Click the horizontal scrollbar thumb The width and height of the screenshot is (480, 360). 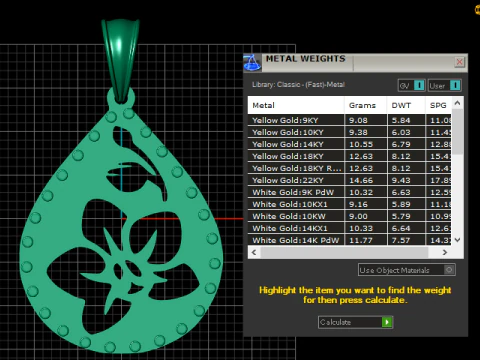pyautogui.click(x=344, y=252)
